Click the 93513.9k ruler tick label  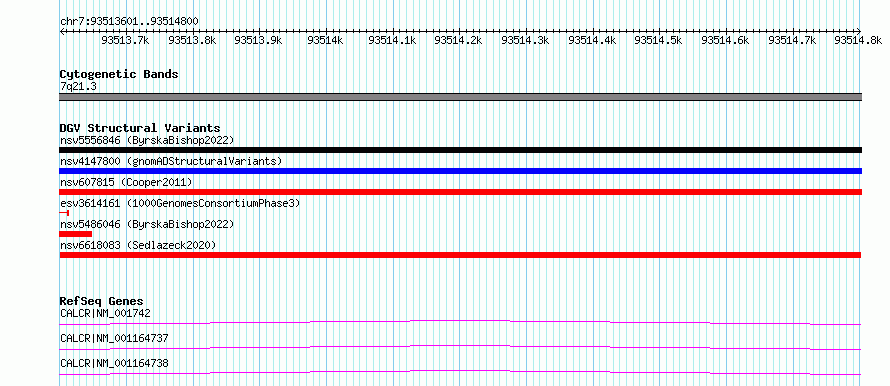pyautogui.click(x=258, y=40)
